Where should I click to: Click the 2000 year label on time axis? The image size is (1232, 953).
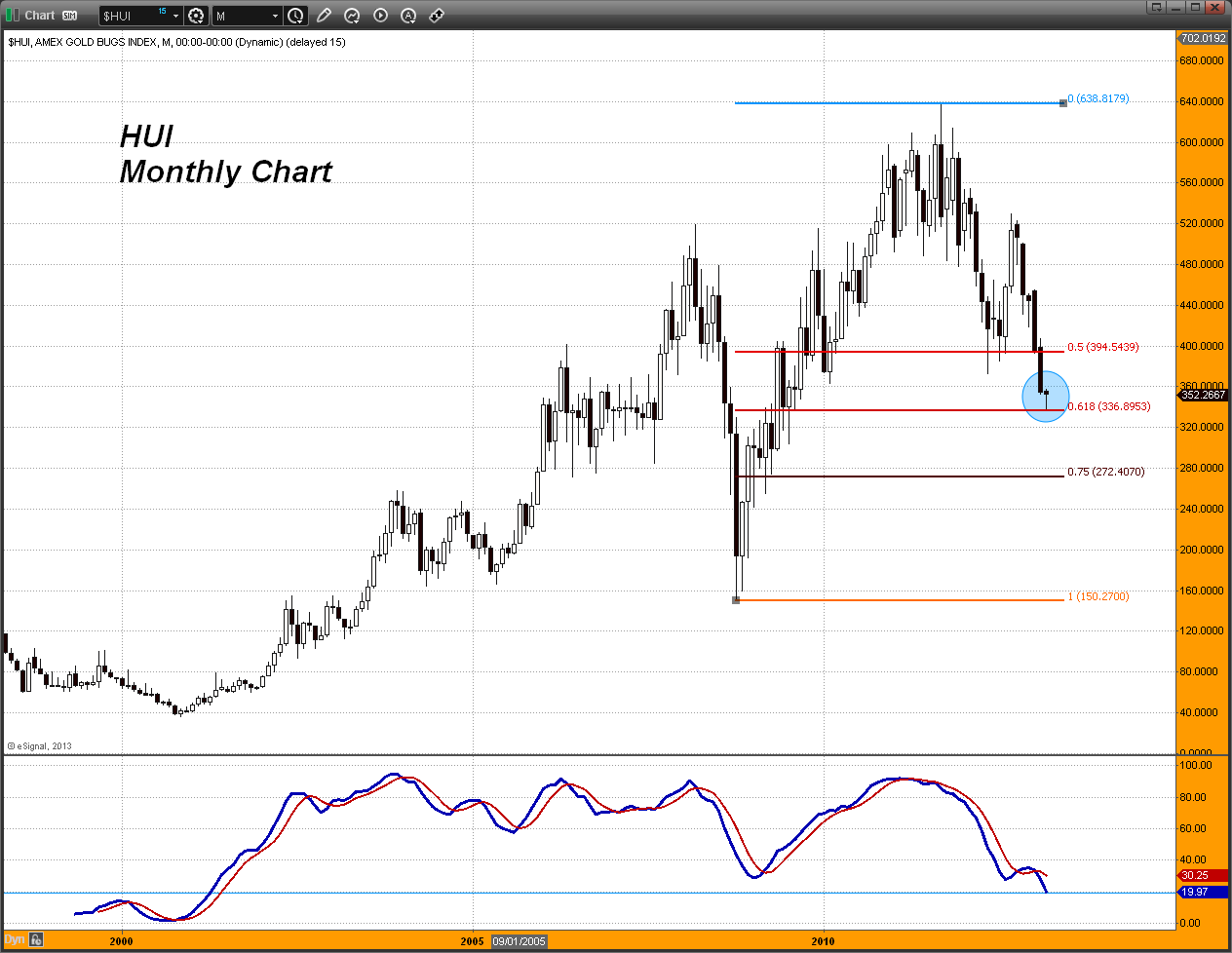(121, 941)
